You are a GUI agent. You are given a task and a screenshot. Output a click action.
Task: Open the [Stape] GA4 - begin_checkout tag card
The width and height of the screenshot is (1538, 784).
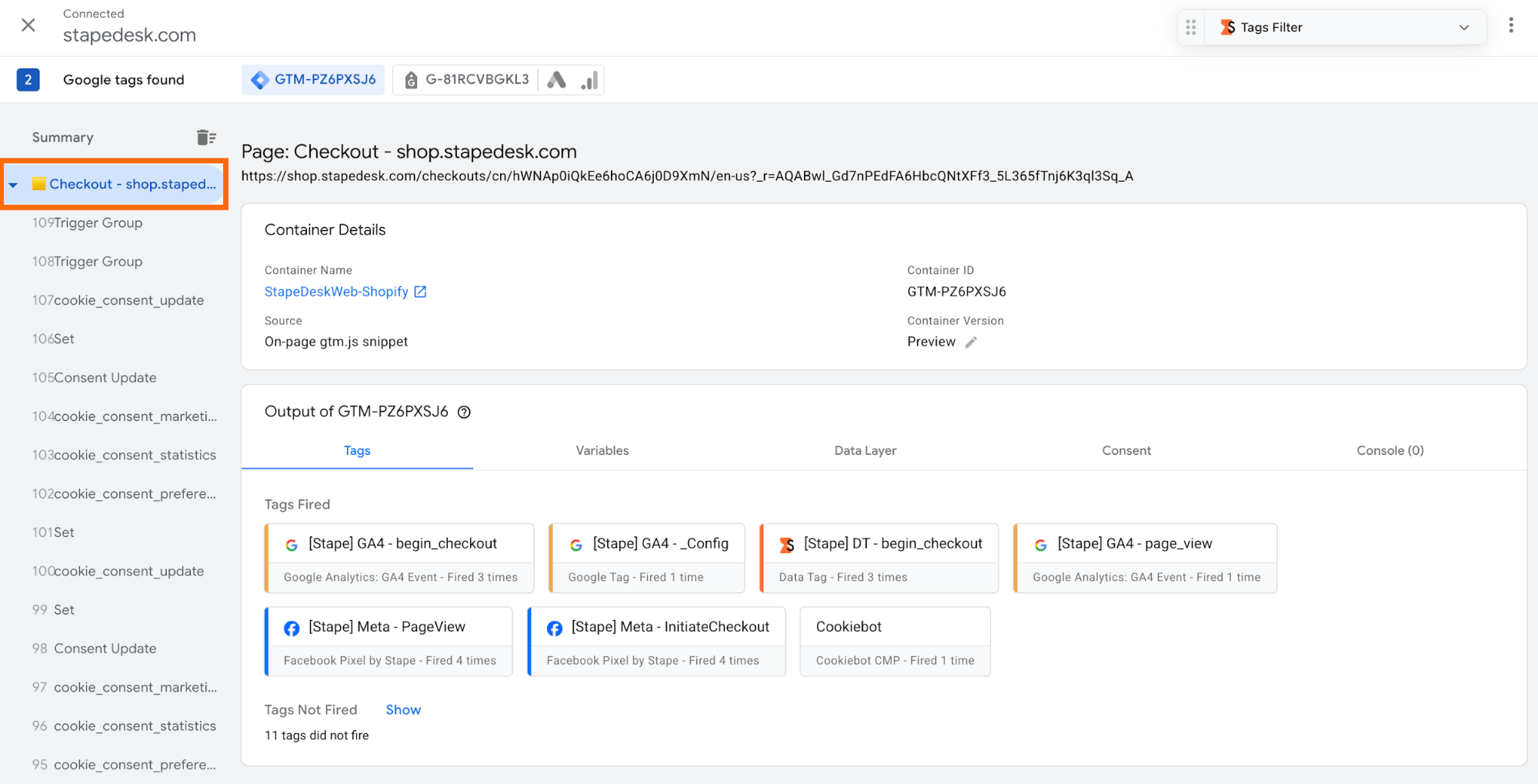tap(399, 559)
